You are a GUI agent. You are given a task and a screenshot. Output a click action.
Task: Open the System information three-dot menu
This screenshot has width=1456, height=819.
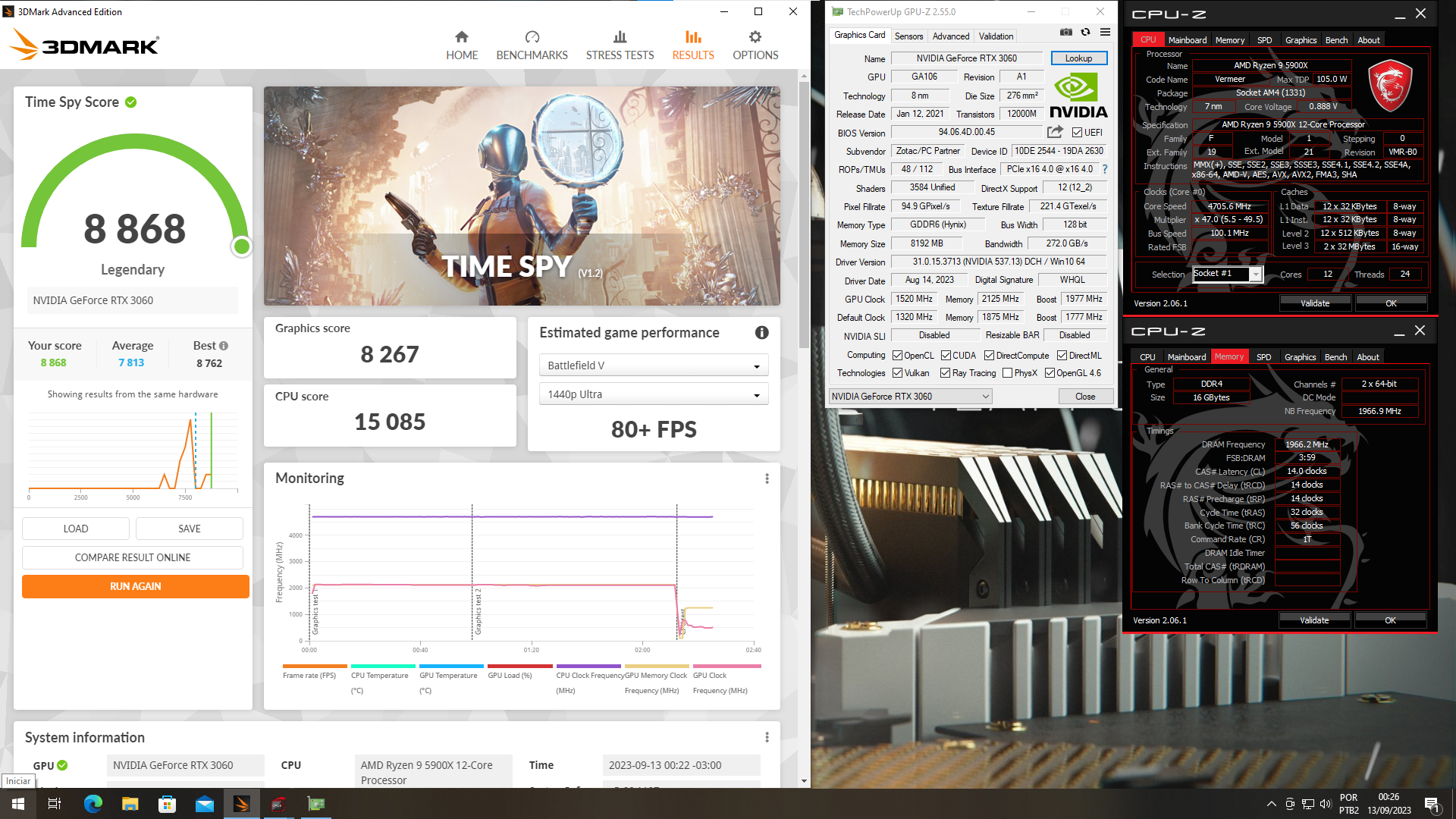(767, 737)
